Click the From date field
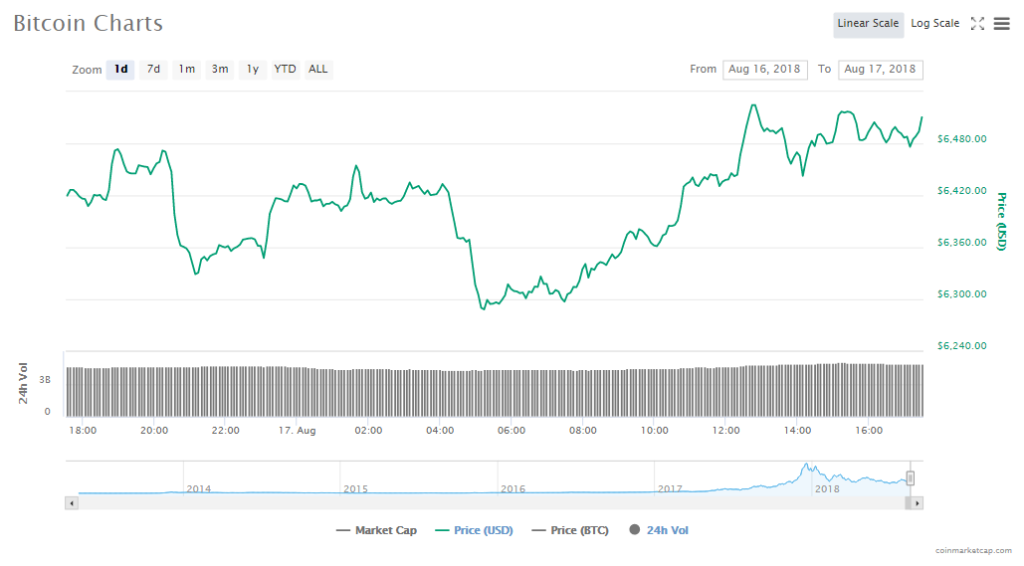Screen dimensions: 1024x566 [x=765, y=70]
